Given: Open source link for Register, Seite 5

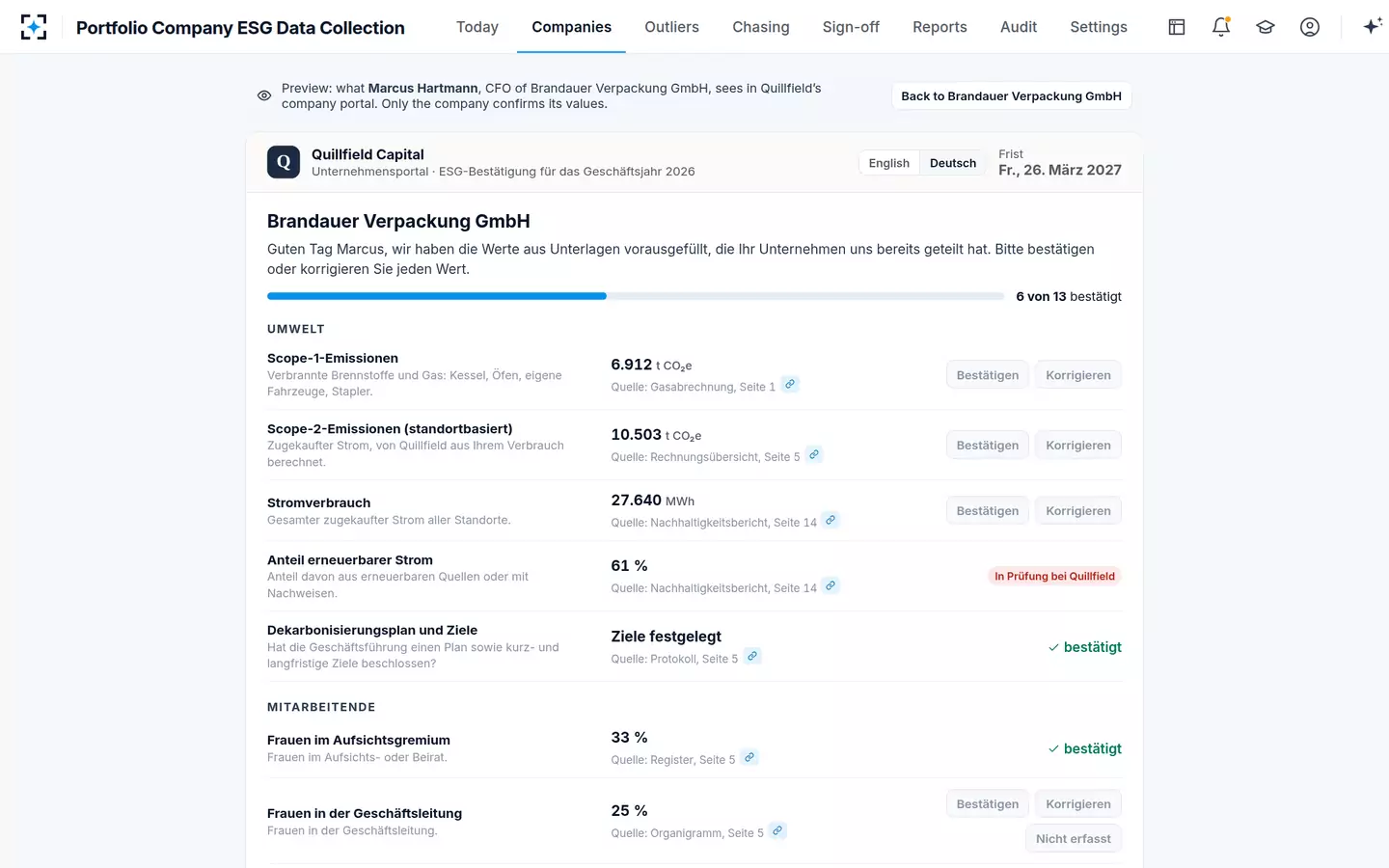Looking at the screenshot, I should pyautogui.click(x=749, y=758).
